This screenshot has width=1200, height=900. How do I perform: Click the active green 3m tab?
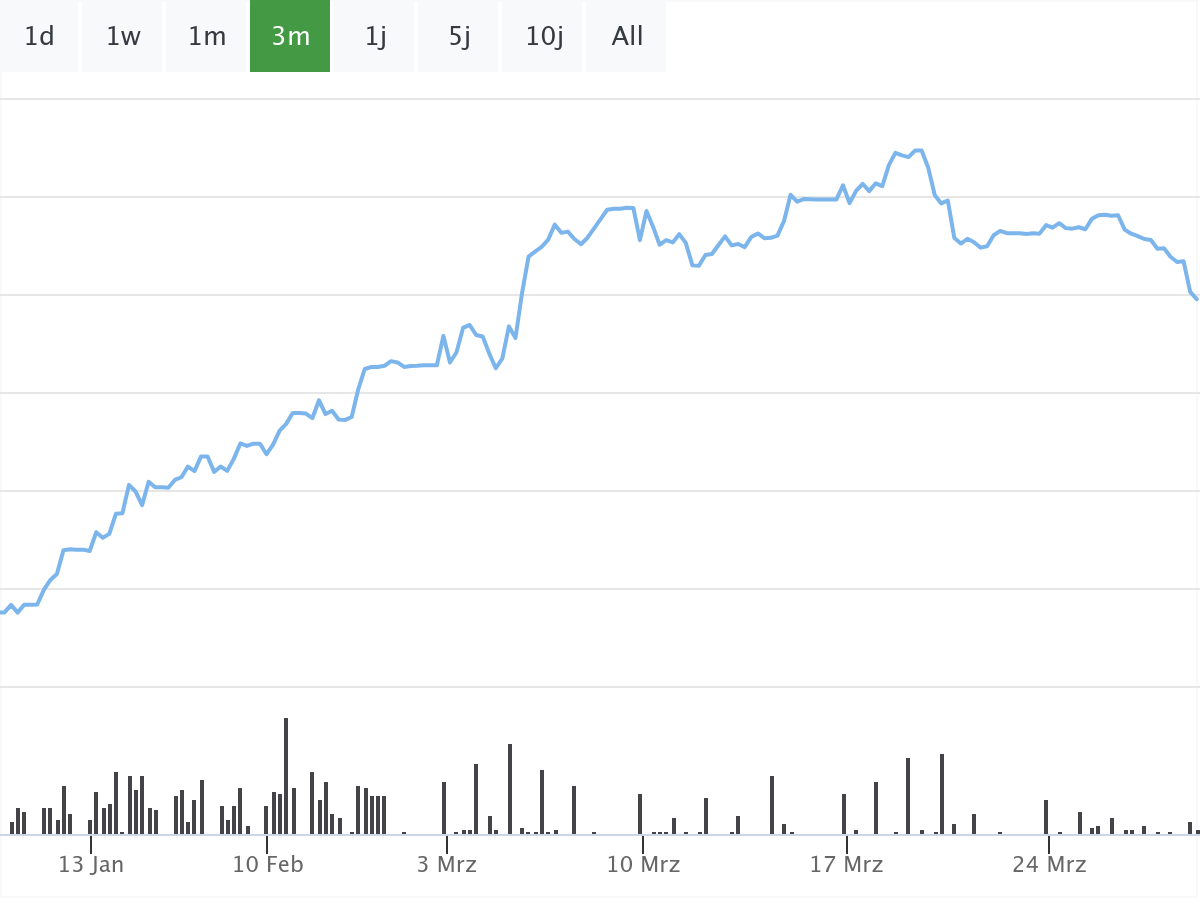pos(290,37)
